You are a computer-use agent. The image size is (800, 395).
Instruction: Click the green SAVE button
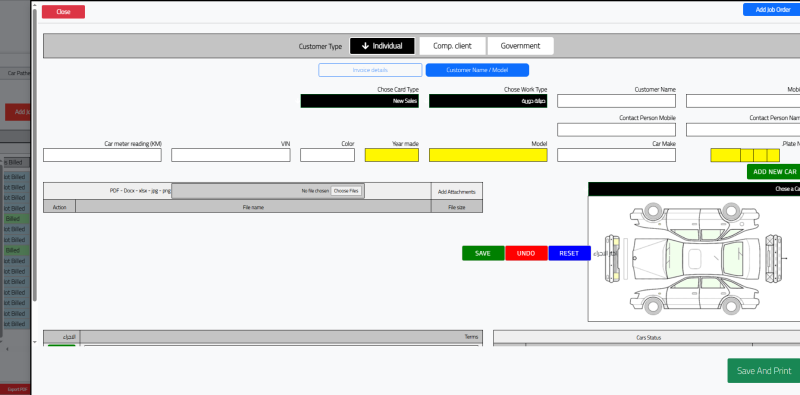coord(483,253)
